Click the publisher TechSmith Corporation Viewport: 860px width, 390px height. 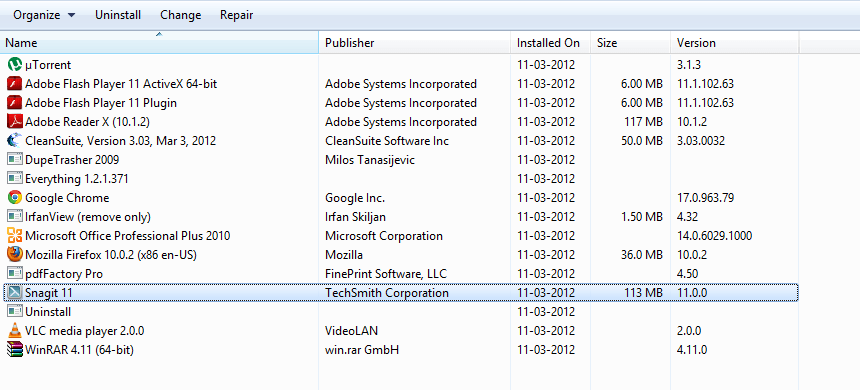pyautogui.click(x=387, y=293)
